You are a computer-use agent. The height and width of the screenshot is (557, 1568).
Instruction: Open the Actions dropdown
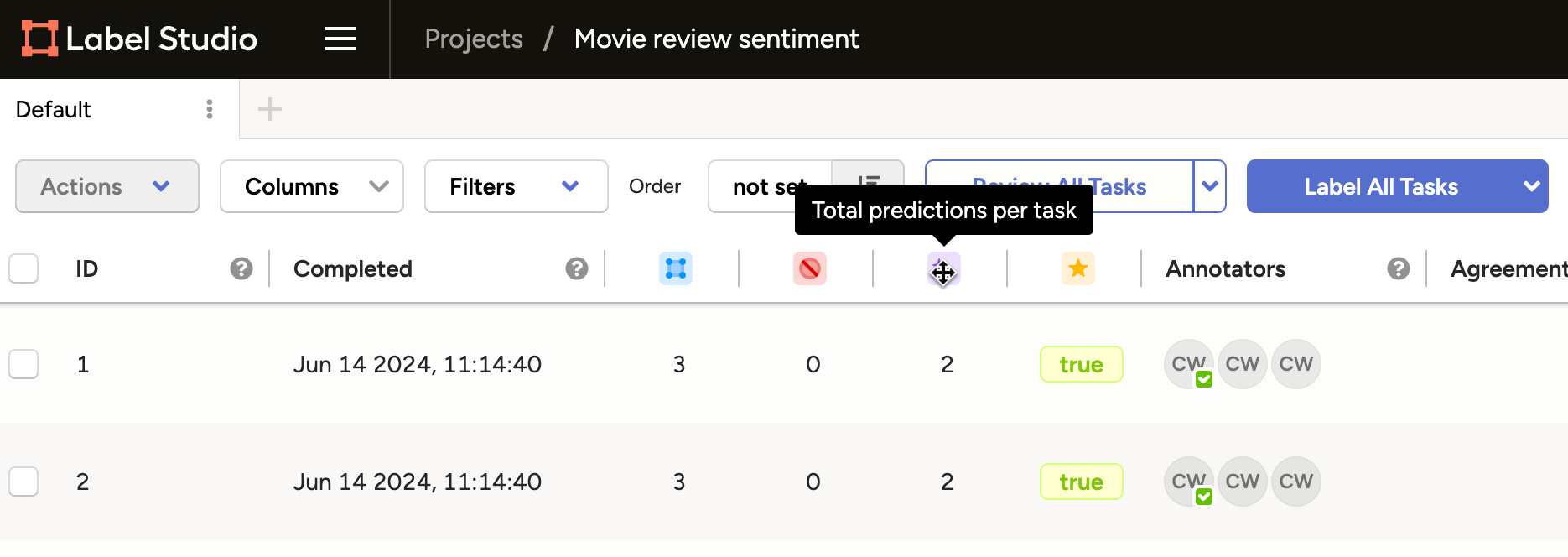106,186
